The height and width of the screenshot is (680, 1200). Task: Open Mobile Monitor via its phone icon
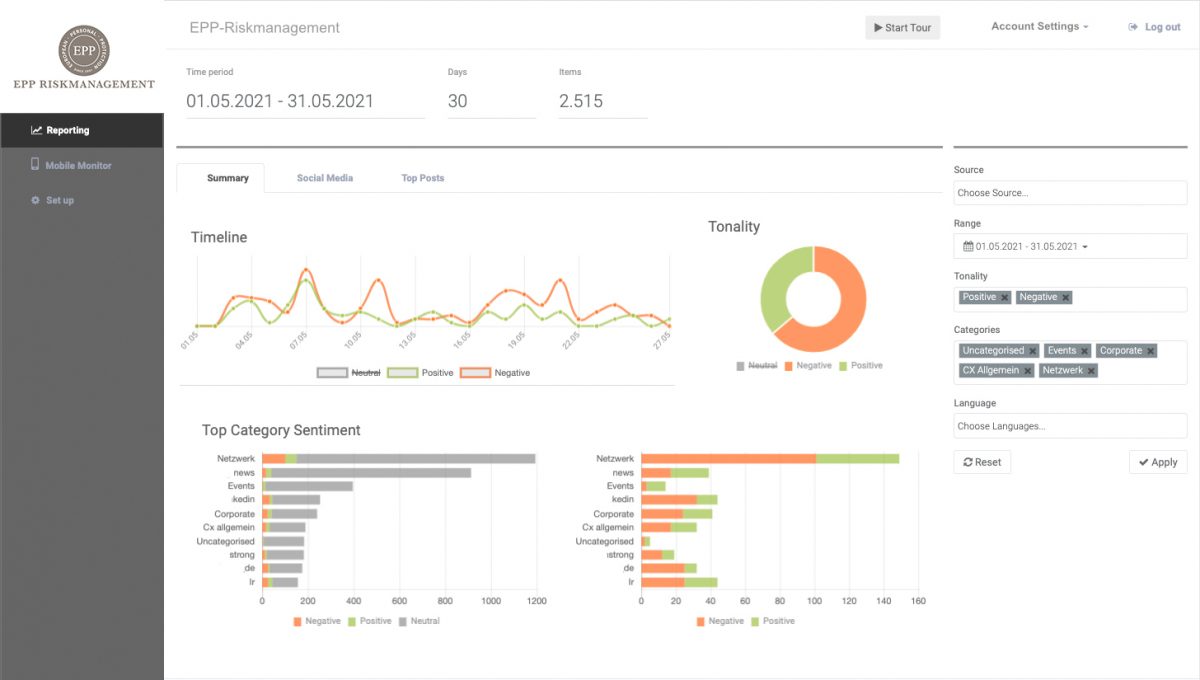tap(34, 165)
